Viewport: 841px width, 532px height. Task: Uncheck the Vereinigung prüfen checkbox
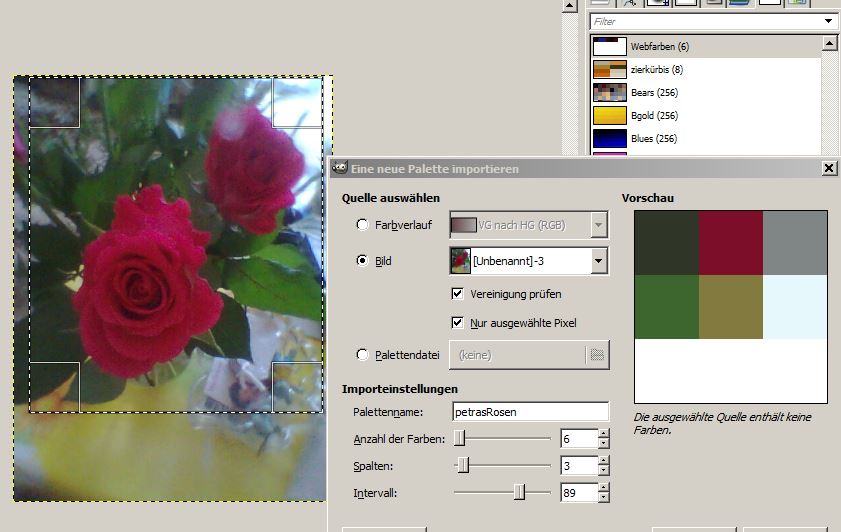coord(458,294)
